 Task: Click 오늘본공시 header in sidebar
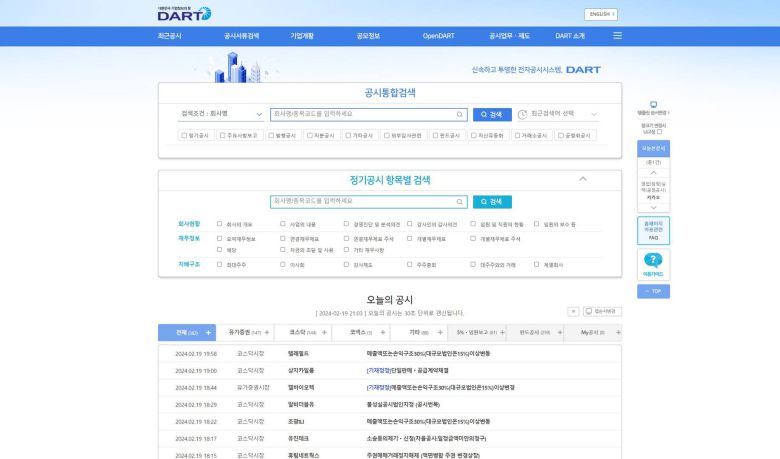(x=653, y=148)
